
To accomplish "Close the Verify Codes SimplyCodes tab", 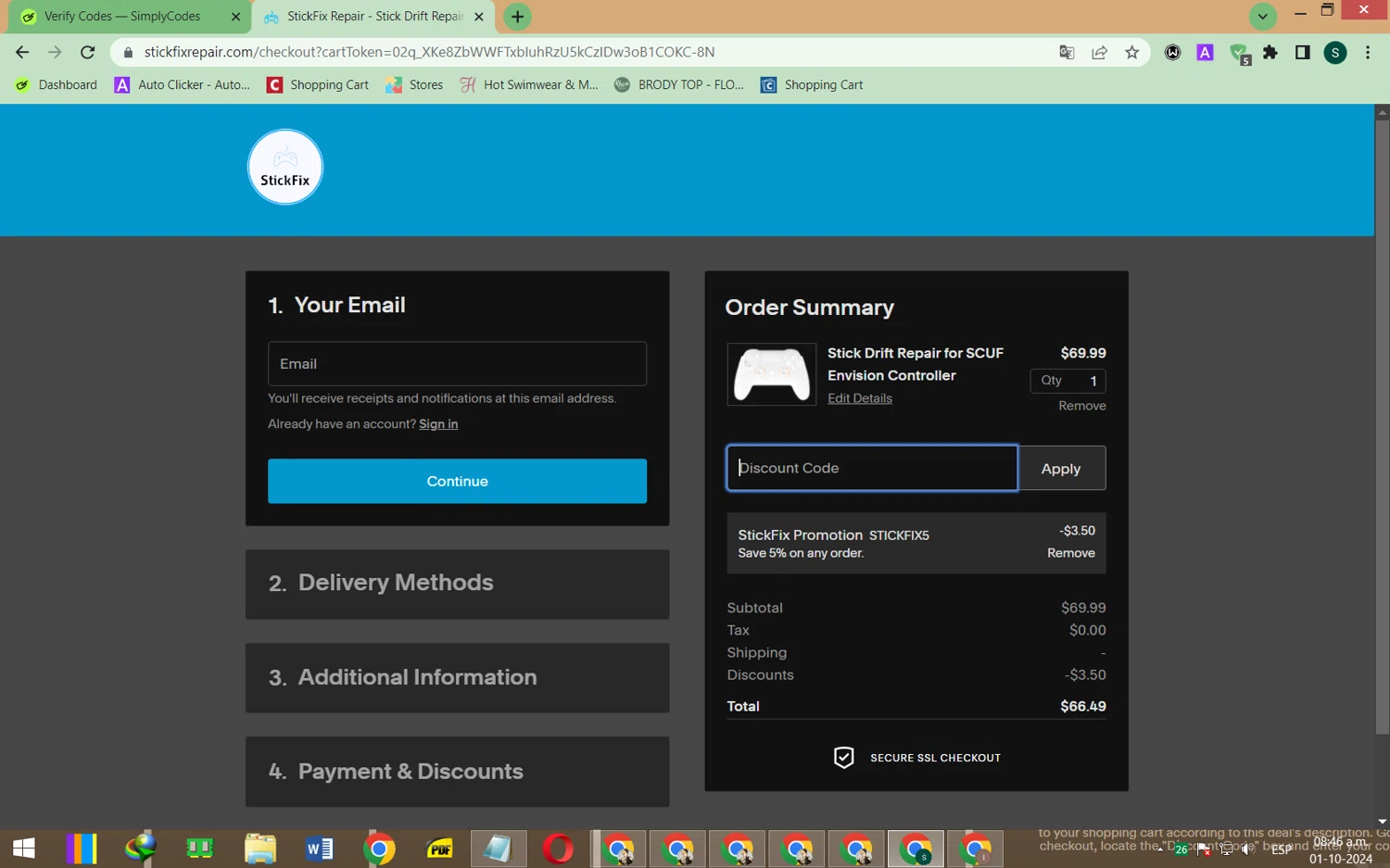I will tap(235, 17).
